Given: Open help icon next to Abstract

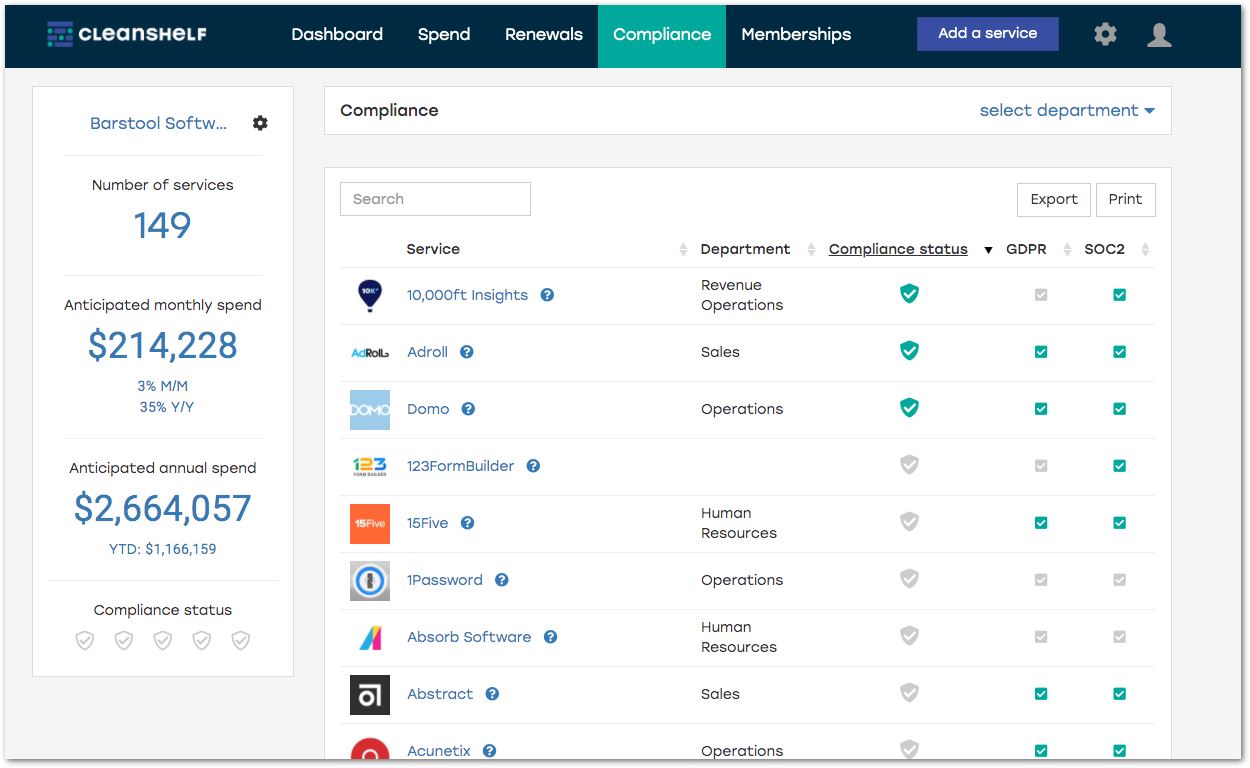Looking at the screenshot, I should click(492, 694).
